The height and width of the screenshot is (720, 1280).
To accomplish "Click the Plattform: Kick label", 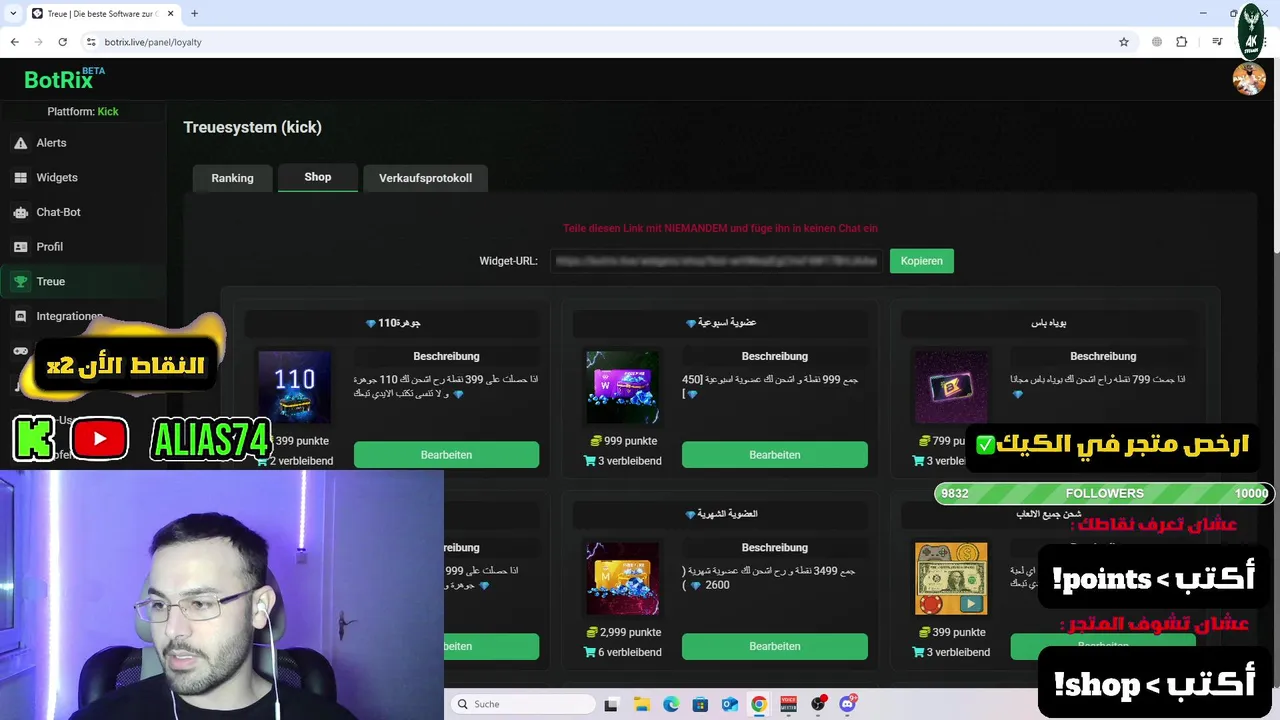I will tap(83, 112).
